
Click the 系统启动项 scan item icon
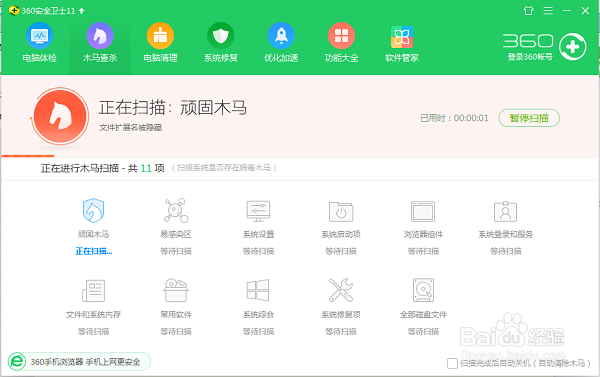(341, 212)
